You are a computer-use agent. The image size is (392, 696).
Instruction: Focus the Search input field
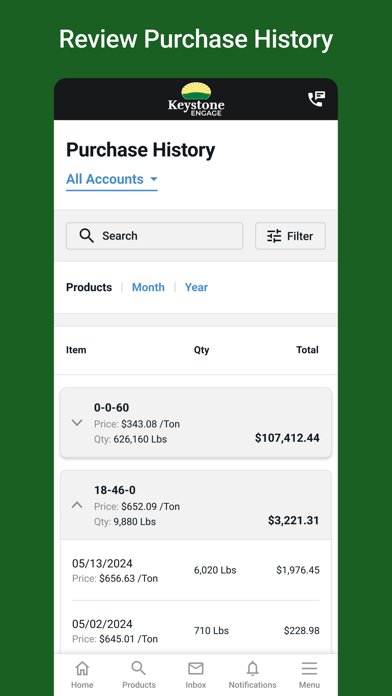point(154,236)
